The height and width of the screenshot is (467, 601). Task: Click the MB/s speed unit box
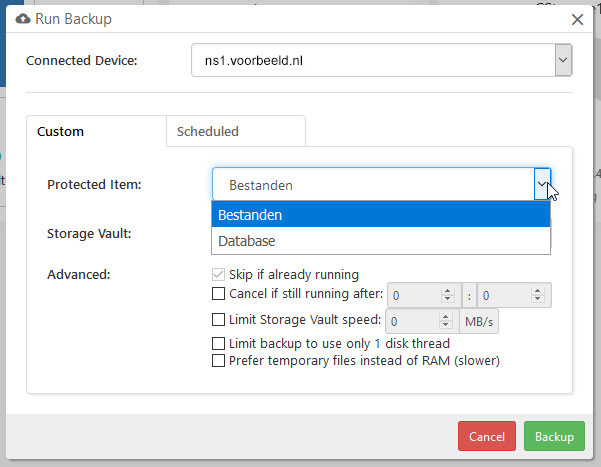click(479, 321)
